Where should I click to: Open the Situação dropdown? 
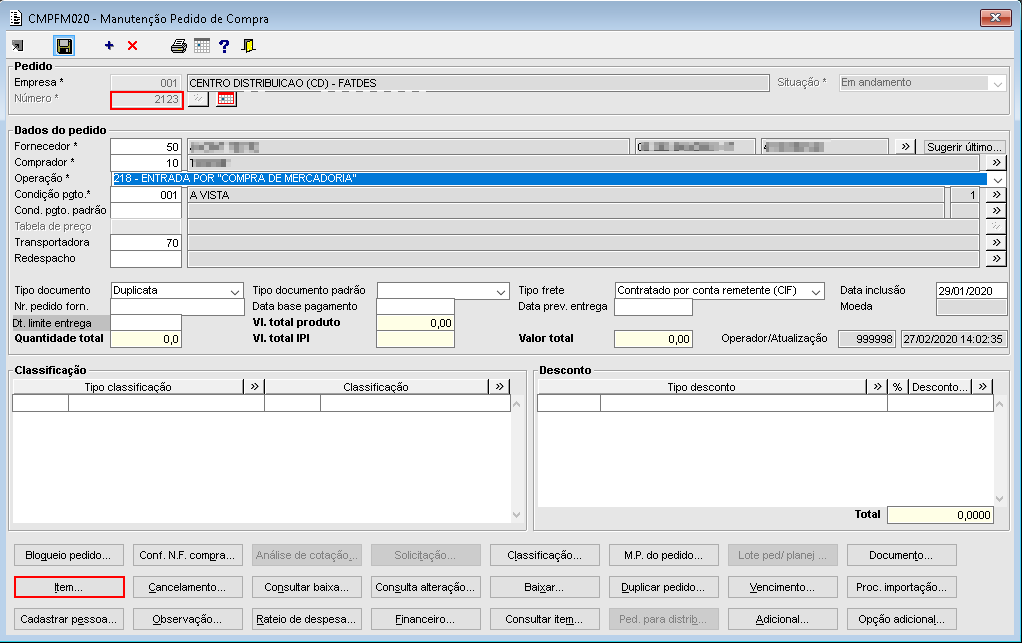(x=997, y=83)
